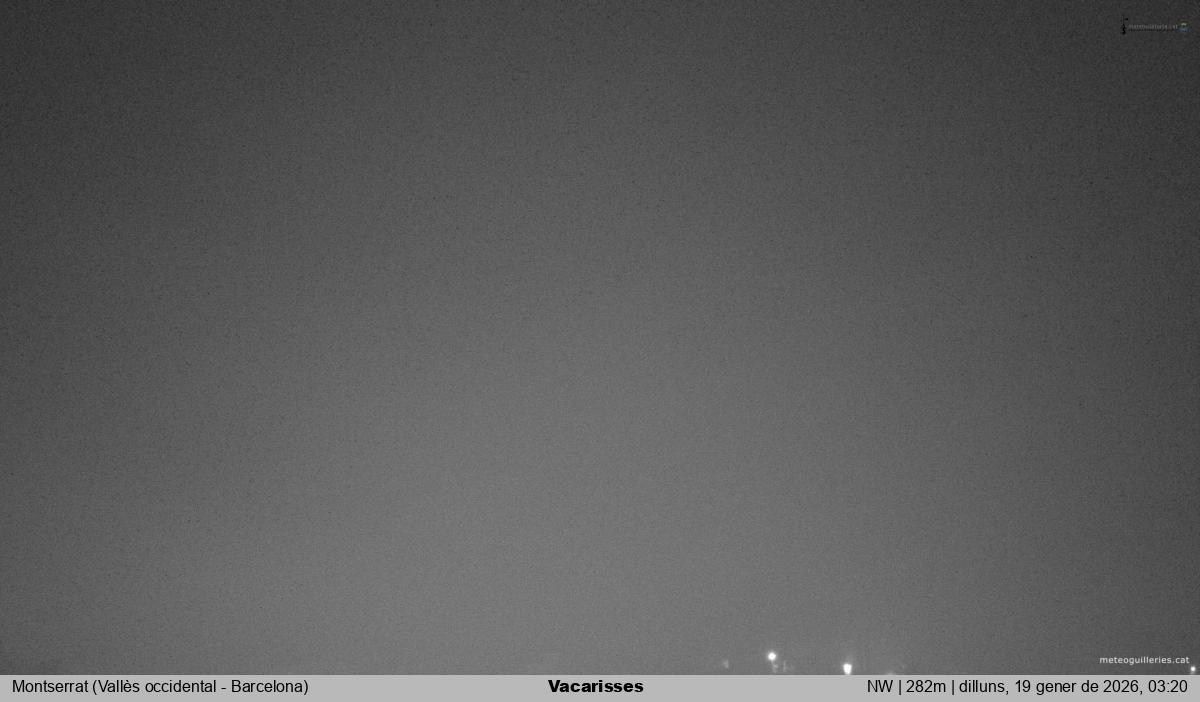Image resolution: width=1200 pixels, height=702 pixels.
Task: Click the dark sky in the top-left corner
Action: (40, 30)
